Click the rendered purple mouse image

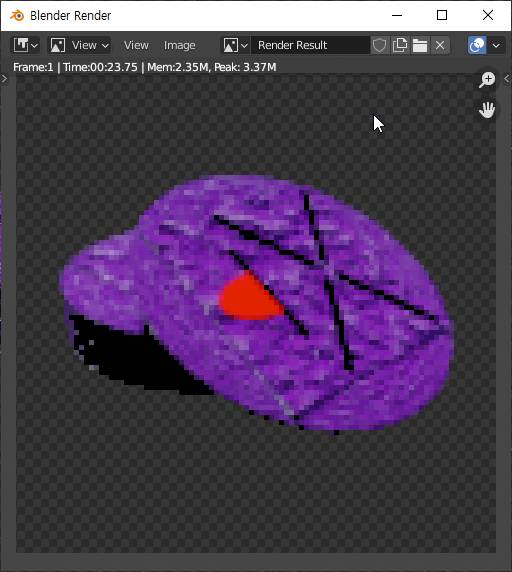[257, 304]
